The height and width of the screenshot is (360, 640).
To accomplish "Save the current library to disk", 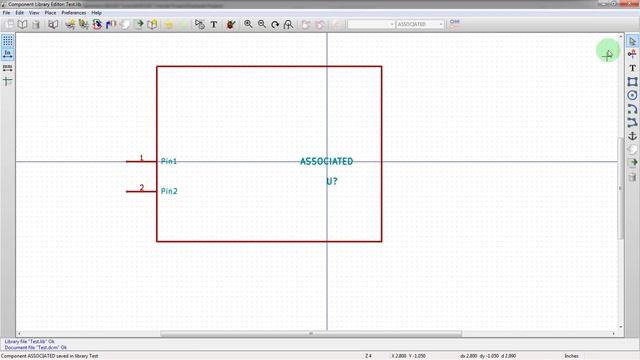I will tap(9, 24).
